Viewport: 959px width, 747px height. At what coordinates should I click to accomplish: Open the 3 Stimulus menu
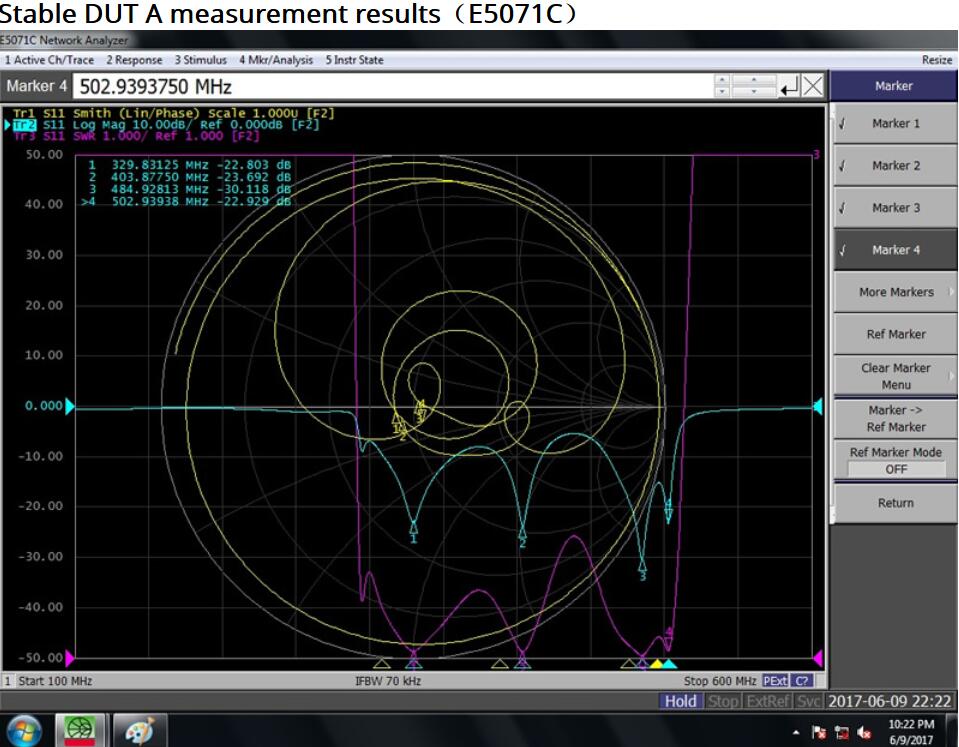point(201,60)
